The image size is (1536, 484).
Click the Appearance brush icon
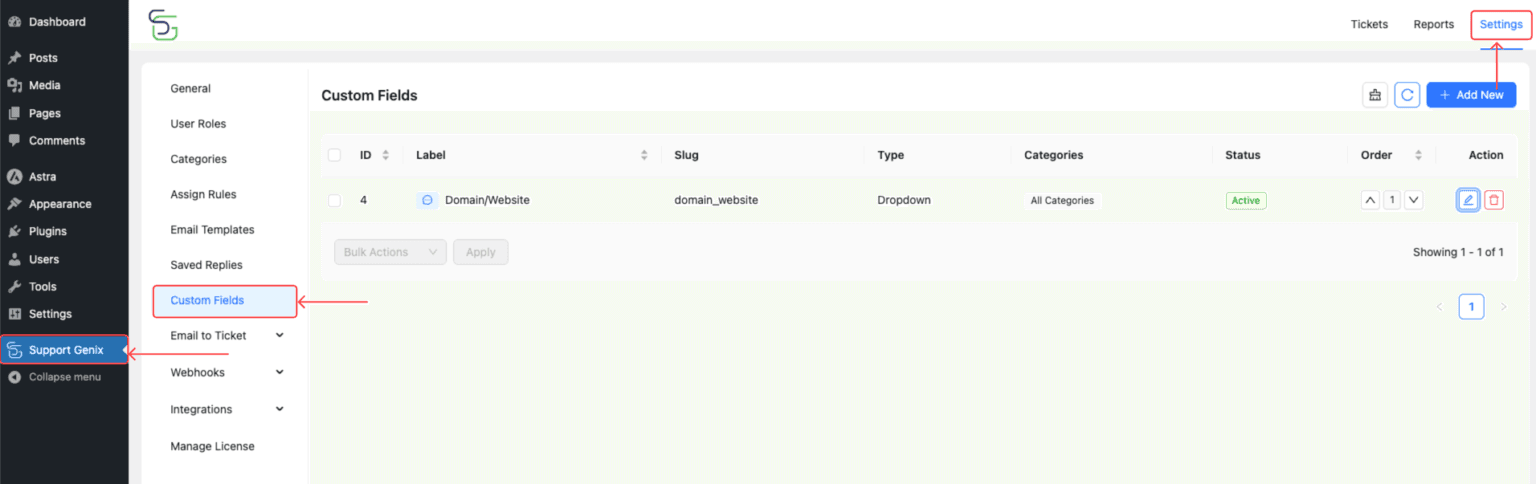pyautogui.click(x=15, y=204)
